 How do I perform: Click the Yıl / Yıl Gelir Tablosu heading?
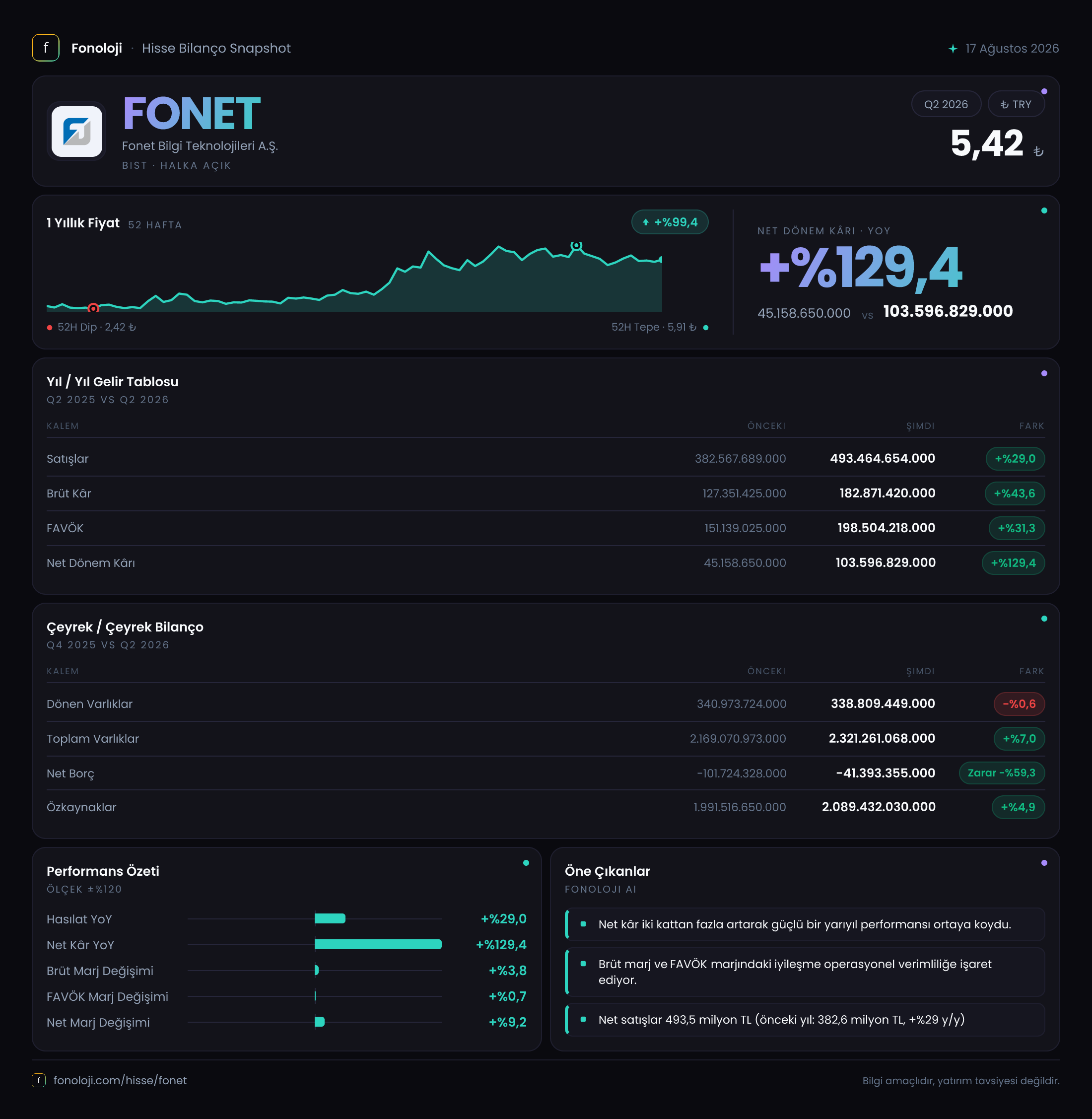click(x=112, y=382)
